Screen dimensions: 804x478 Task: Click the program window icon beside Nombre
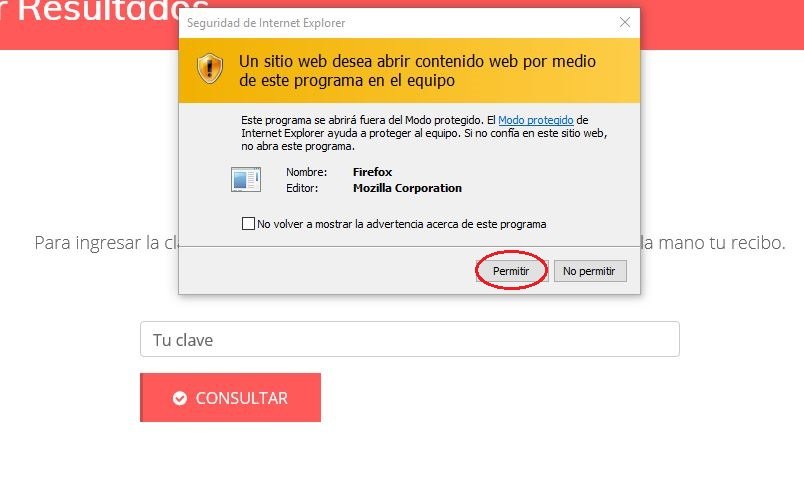246,180
